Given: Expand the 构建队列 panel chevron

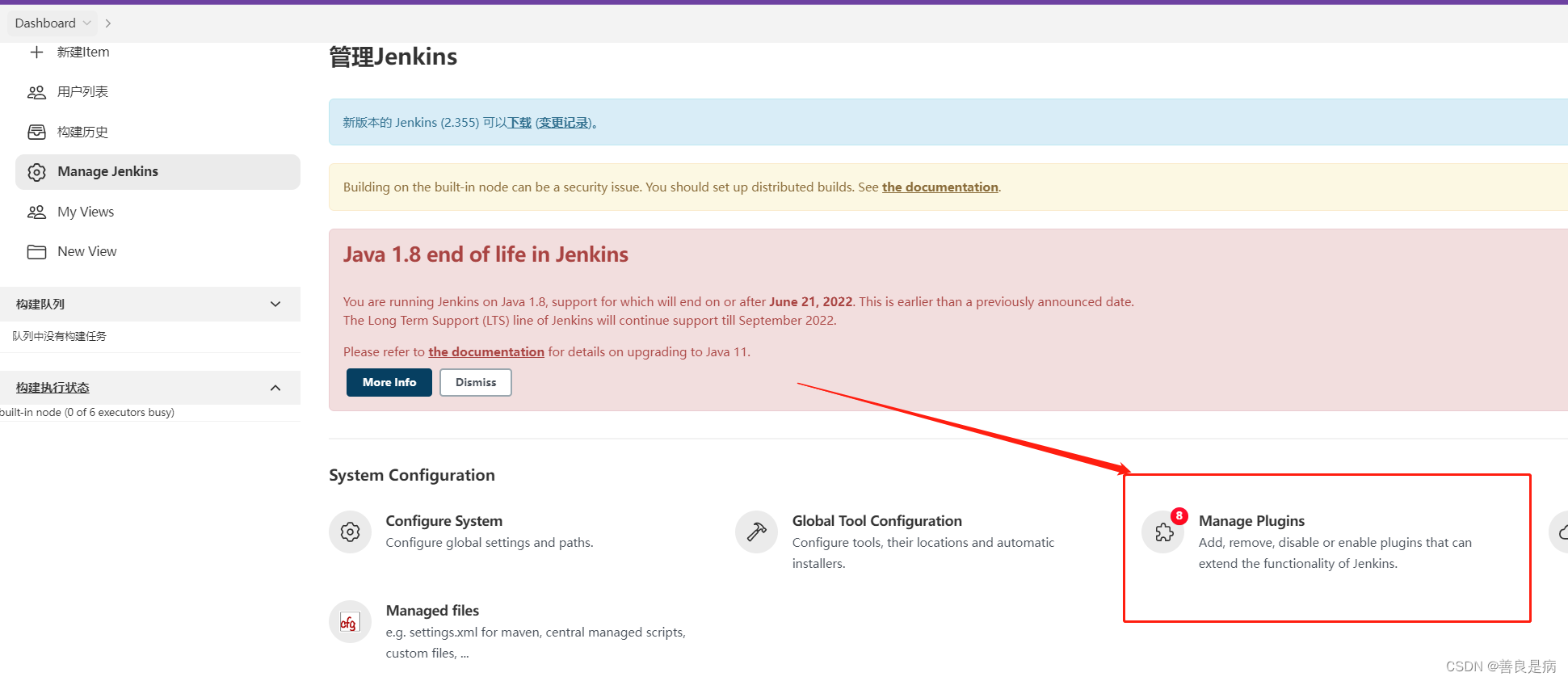Looking at the screenshot, I should click(275, 305).
